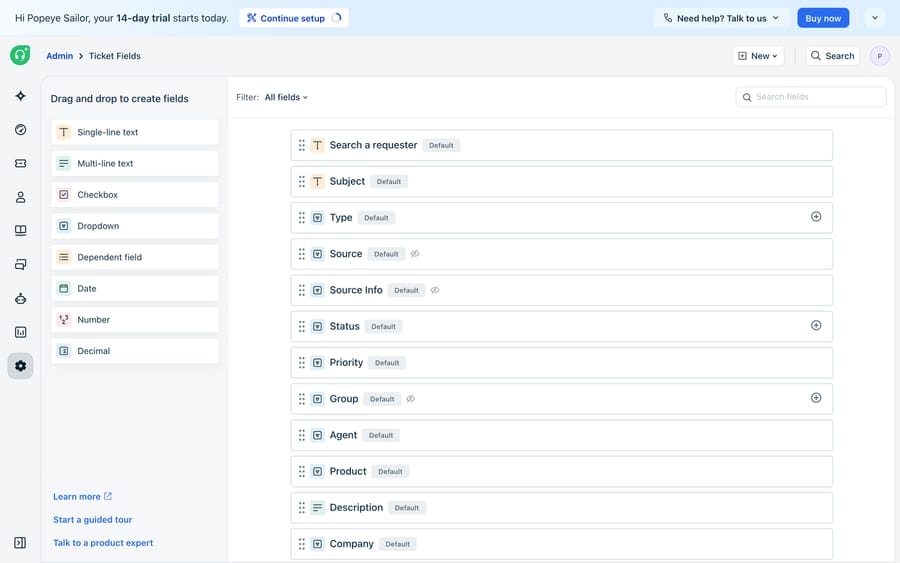The image size is (900, 563).
Task: Click hidden-eye icon on Source Info row
Action: (435, 290)
